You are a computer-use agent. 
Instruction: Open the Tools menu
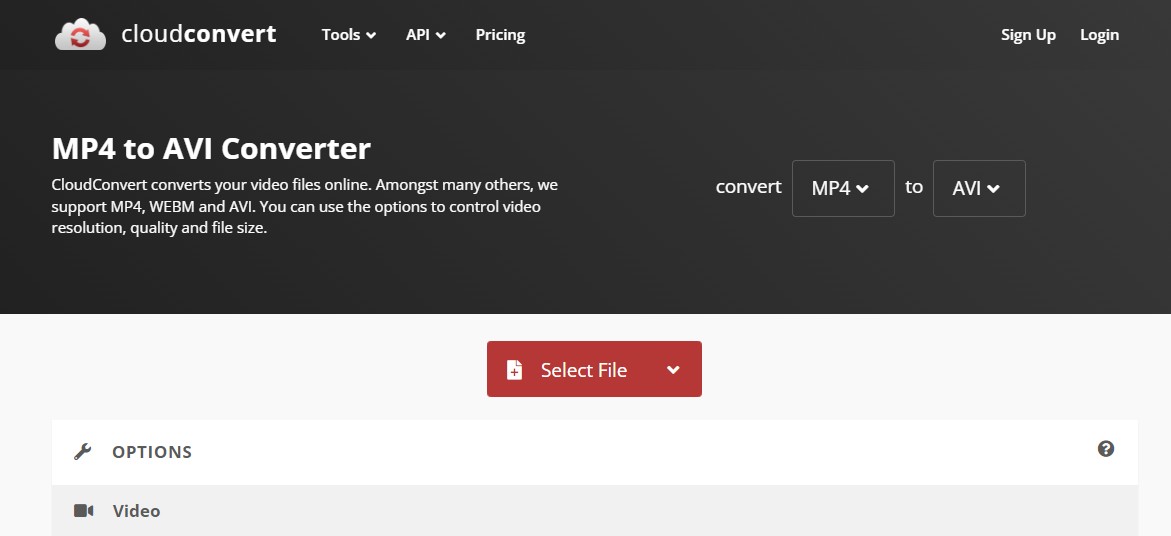tap(349, 34)
